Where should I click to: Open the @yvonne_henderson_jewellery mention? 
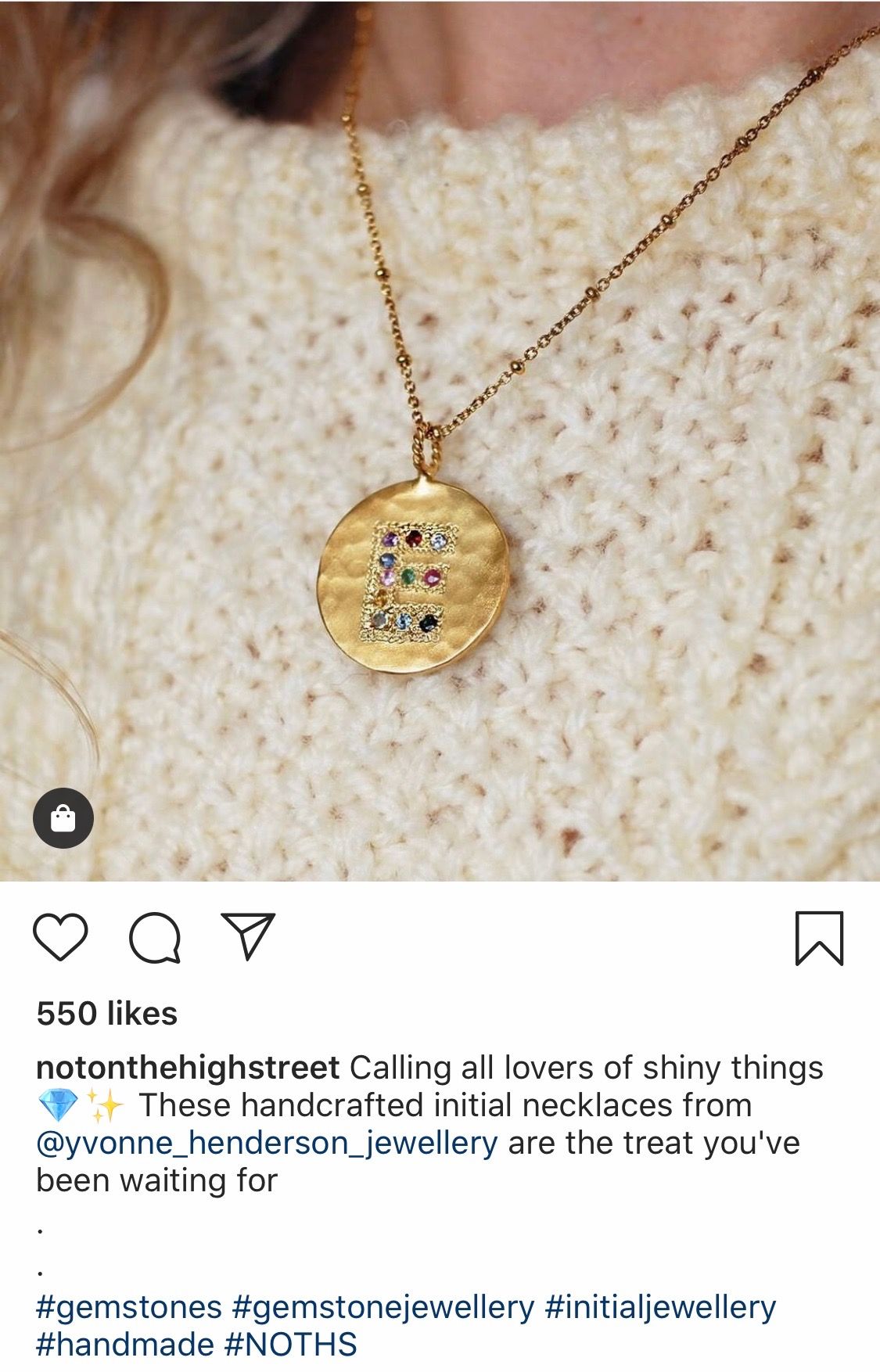click(x=267, y=1144)
